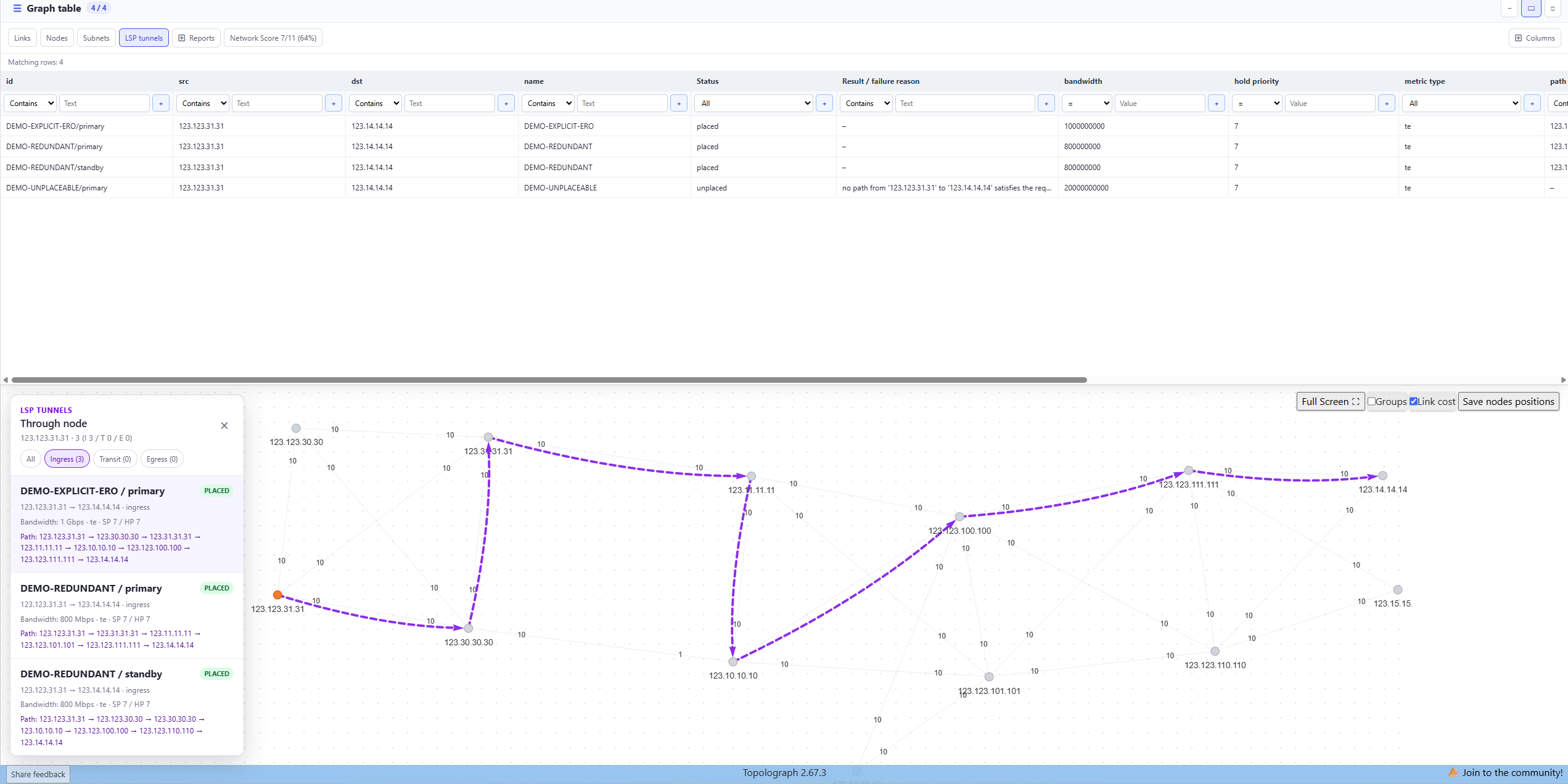Open the Status All dropdown
Viewport: 1568px width, 784px height.
tap(754, 104)
